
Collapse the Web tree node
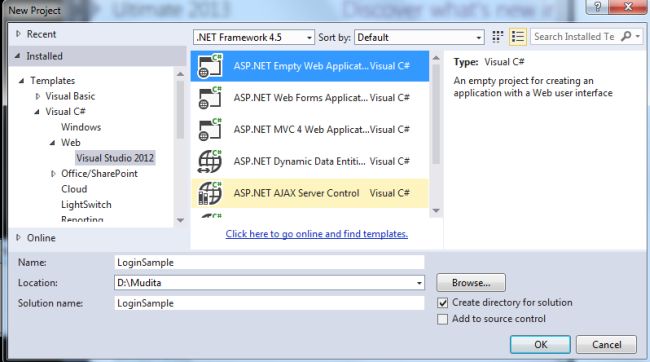[x=52, y=143]
